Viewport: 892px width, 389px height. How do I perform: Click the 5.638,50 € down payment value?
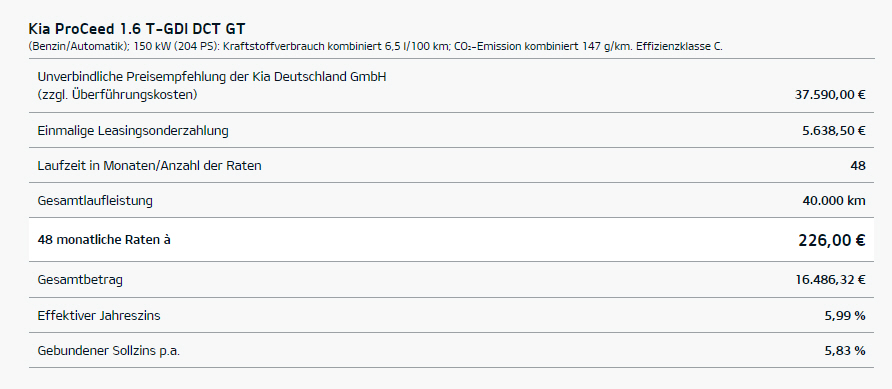[x=833, y=131]
